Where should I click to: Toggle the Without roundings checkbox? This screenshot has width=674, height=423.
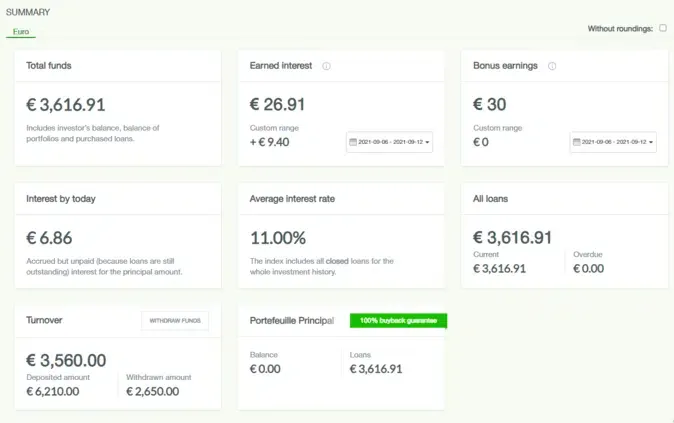pos(663,28)
